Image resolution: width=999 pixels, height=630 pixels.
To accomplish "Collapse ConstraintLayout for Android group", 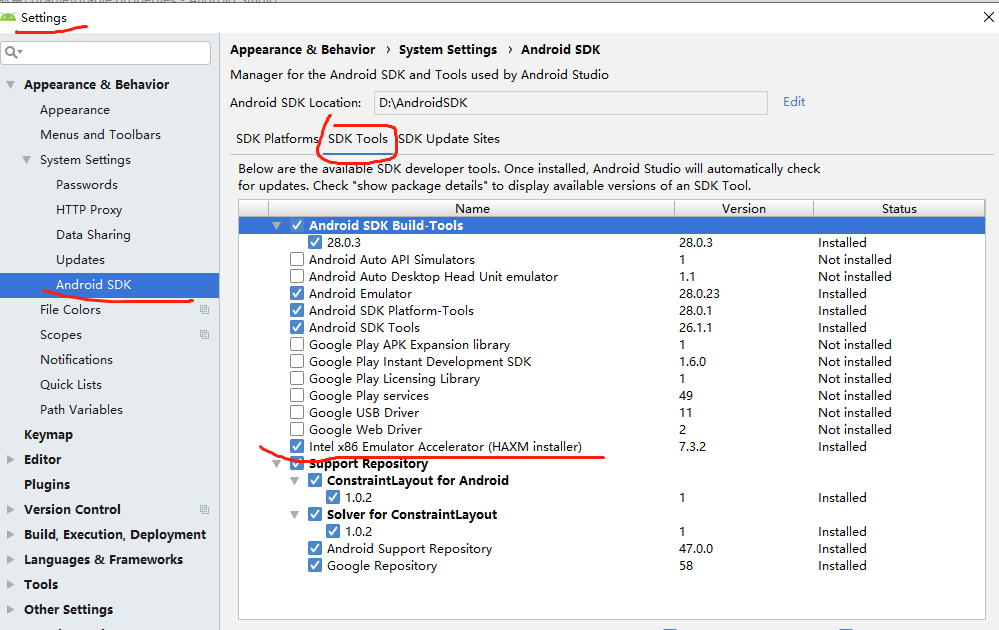I will click(x=294, y=480).
